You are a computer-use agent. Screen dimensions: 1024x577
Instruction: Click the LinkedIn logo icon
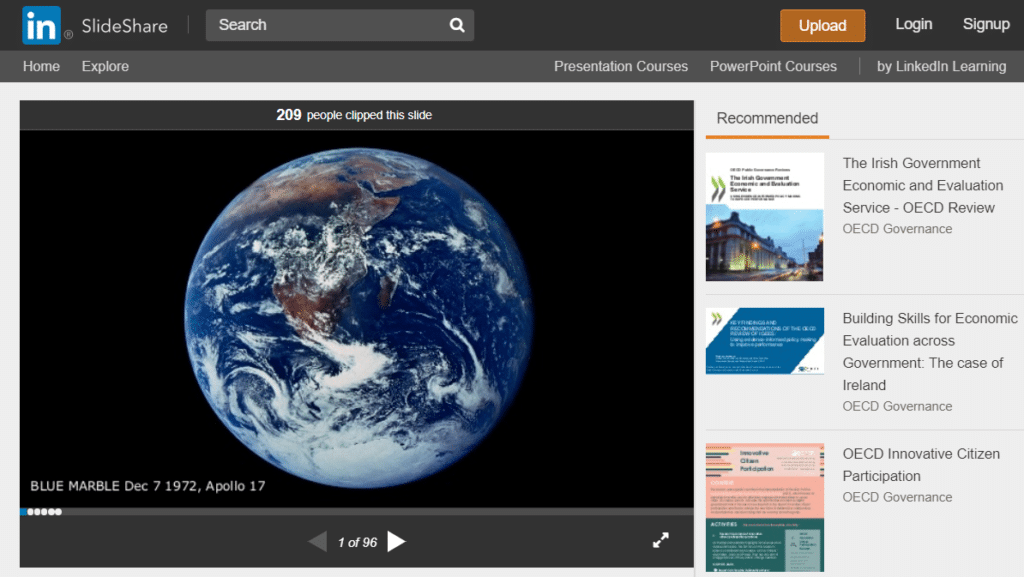[x=41, y=25]
